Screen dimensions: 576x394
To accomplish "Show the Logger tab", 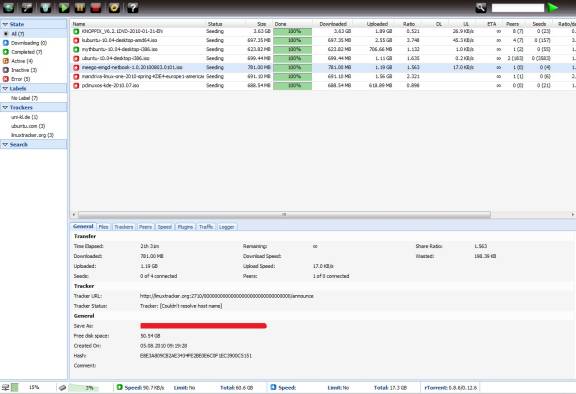I will click(x=227, y=227).
